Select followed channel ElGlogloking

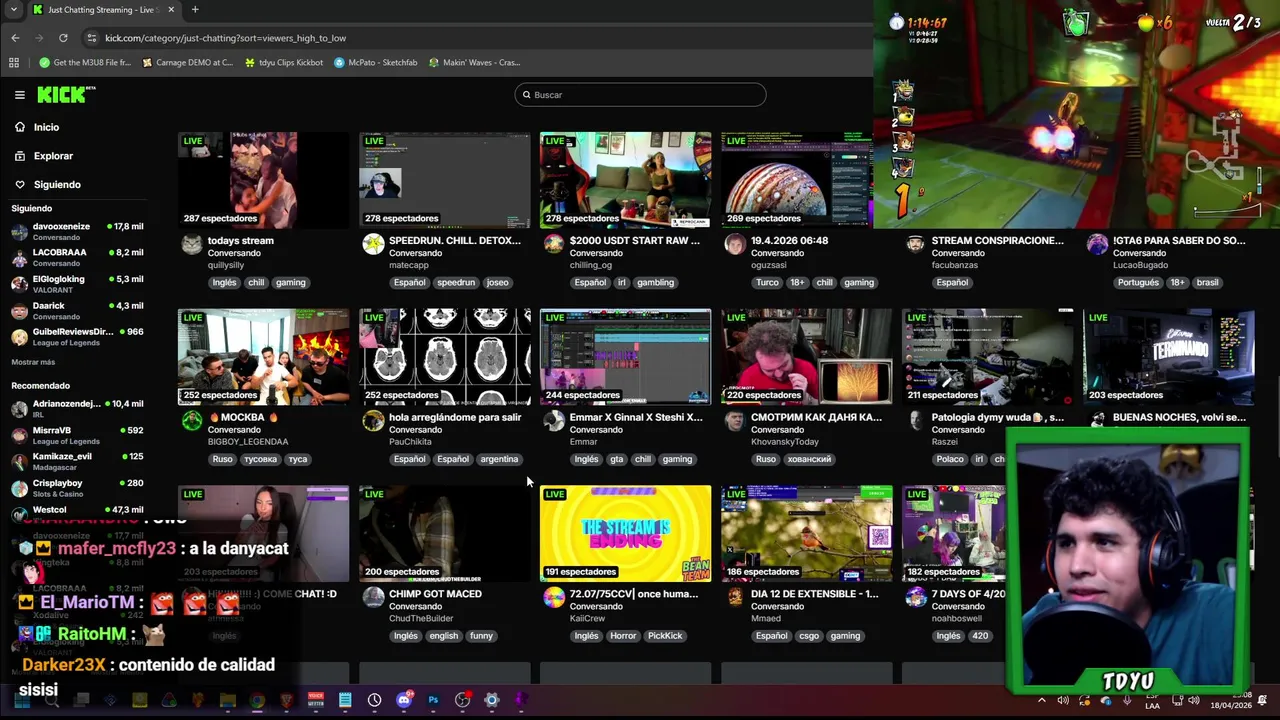tap(78, 283)
